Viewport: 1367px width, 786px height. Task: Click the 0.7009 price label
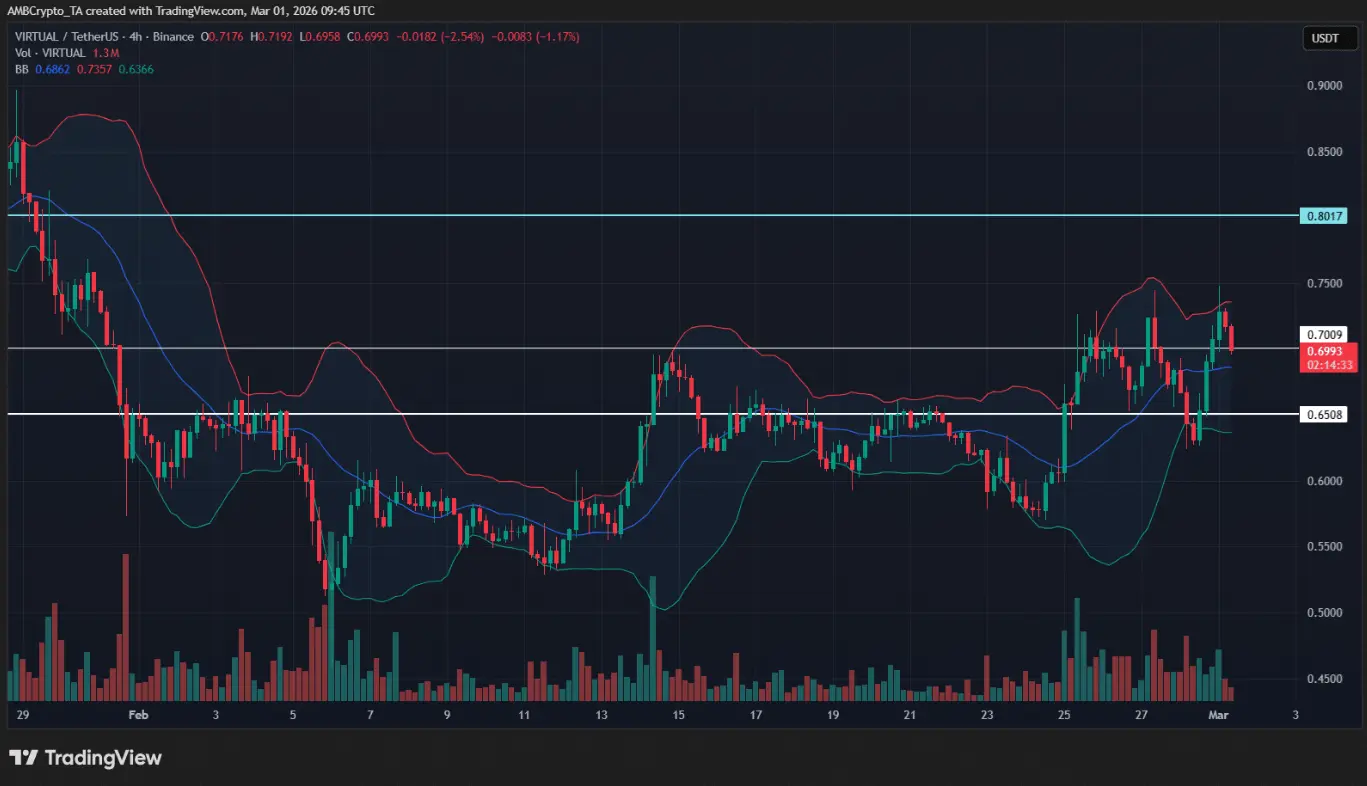1325,334
